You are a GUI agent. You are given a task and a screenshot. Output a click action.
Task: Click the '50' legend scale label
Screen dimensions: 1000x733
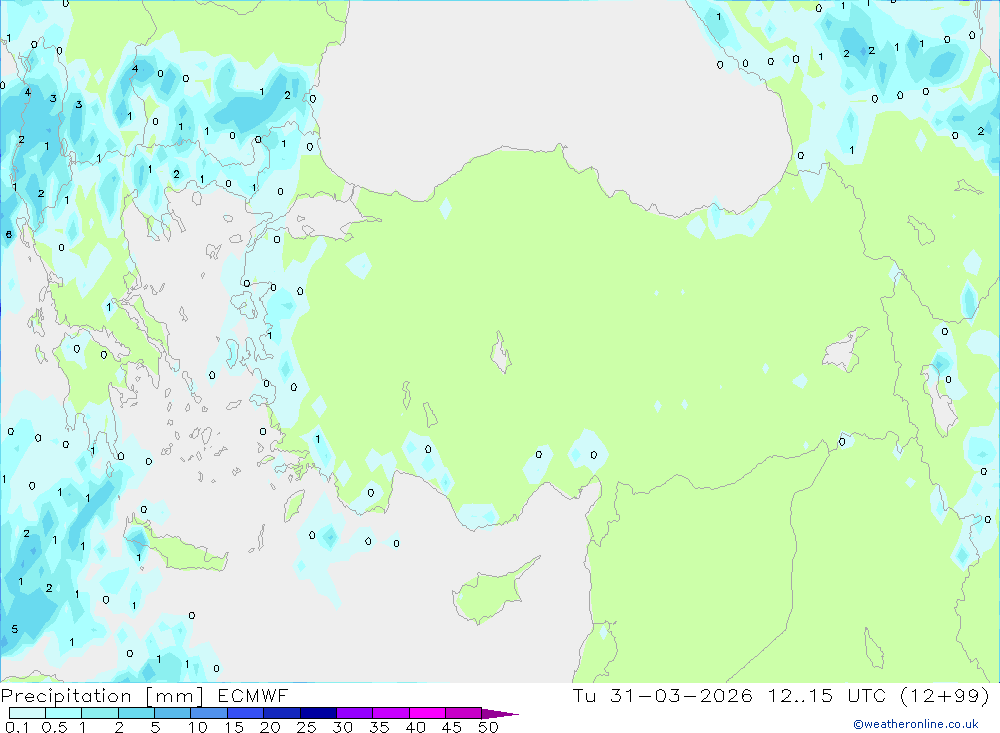tap(488, 727)
